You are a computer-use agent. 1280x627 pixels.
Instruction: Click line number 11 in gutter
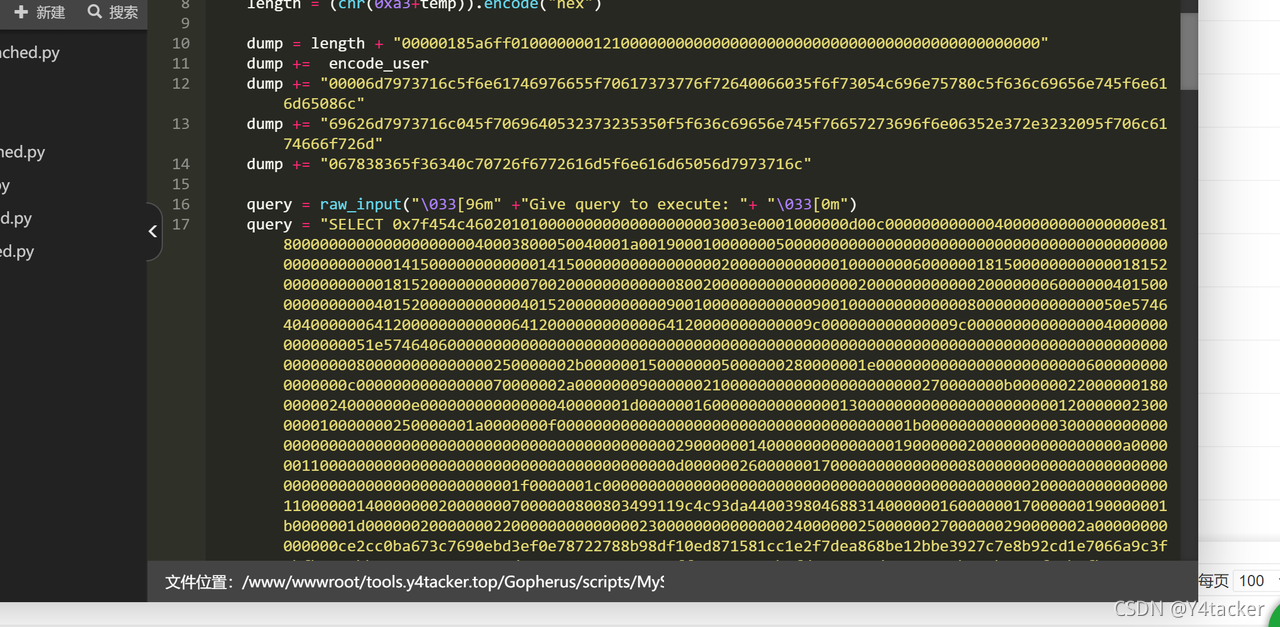click(180, 63)
